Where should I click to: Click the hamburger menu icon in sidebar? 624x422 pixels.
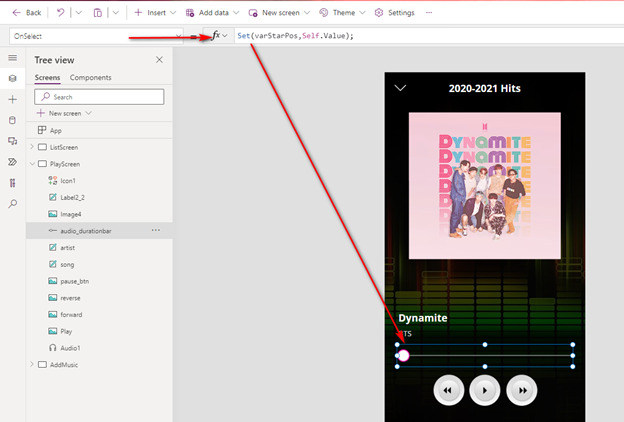[x=13, y=58]
